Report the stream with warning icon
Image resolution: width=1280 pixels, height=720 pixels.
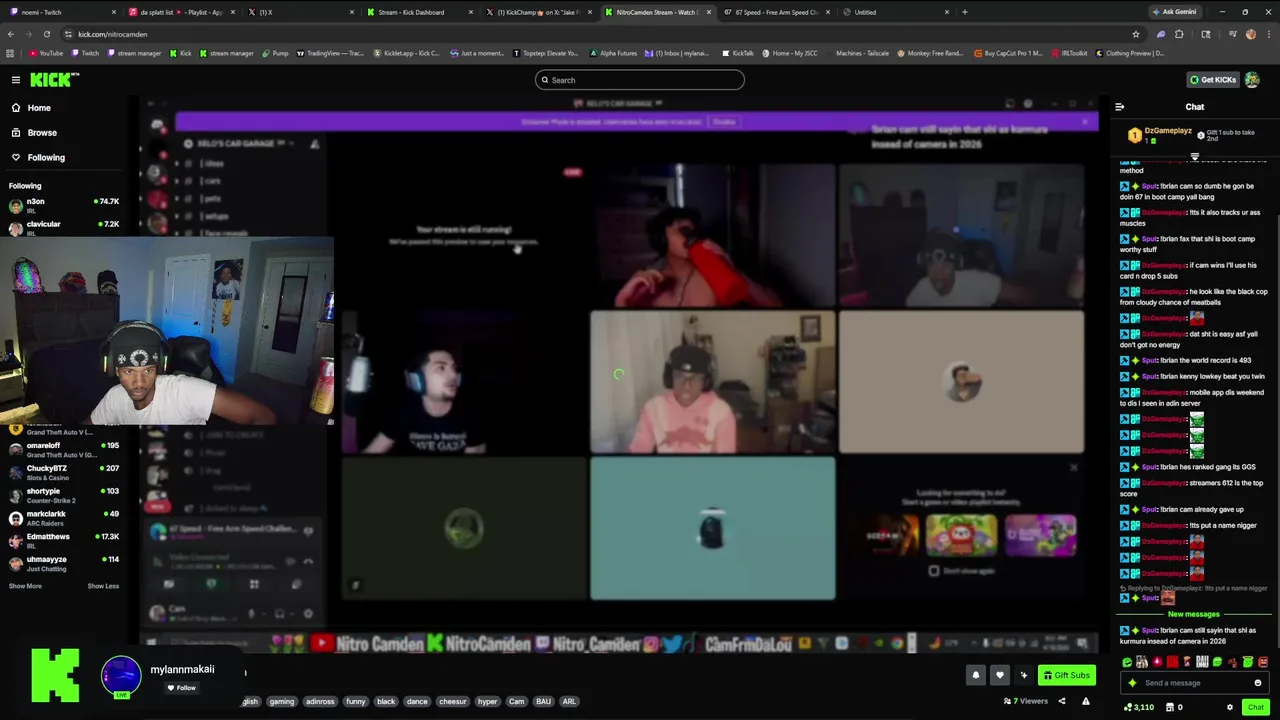(x=1086, y=701)
